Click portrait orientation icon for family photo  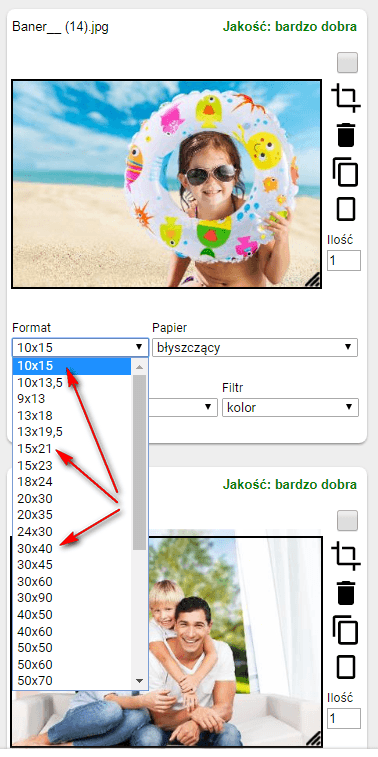[x=346, y=668]
